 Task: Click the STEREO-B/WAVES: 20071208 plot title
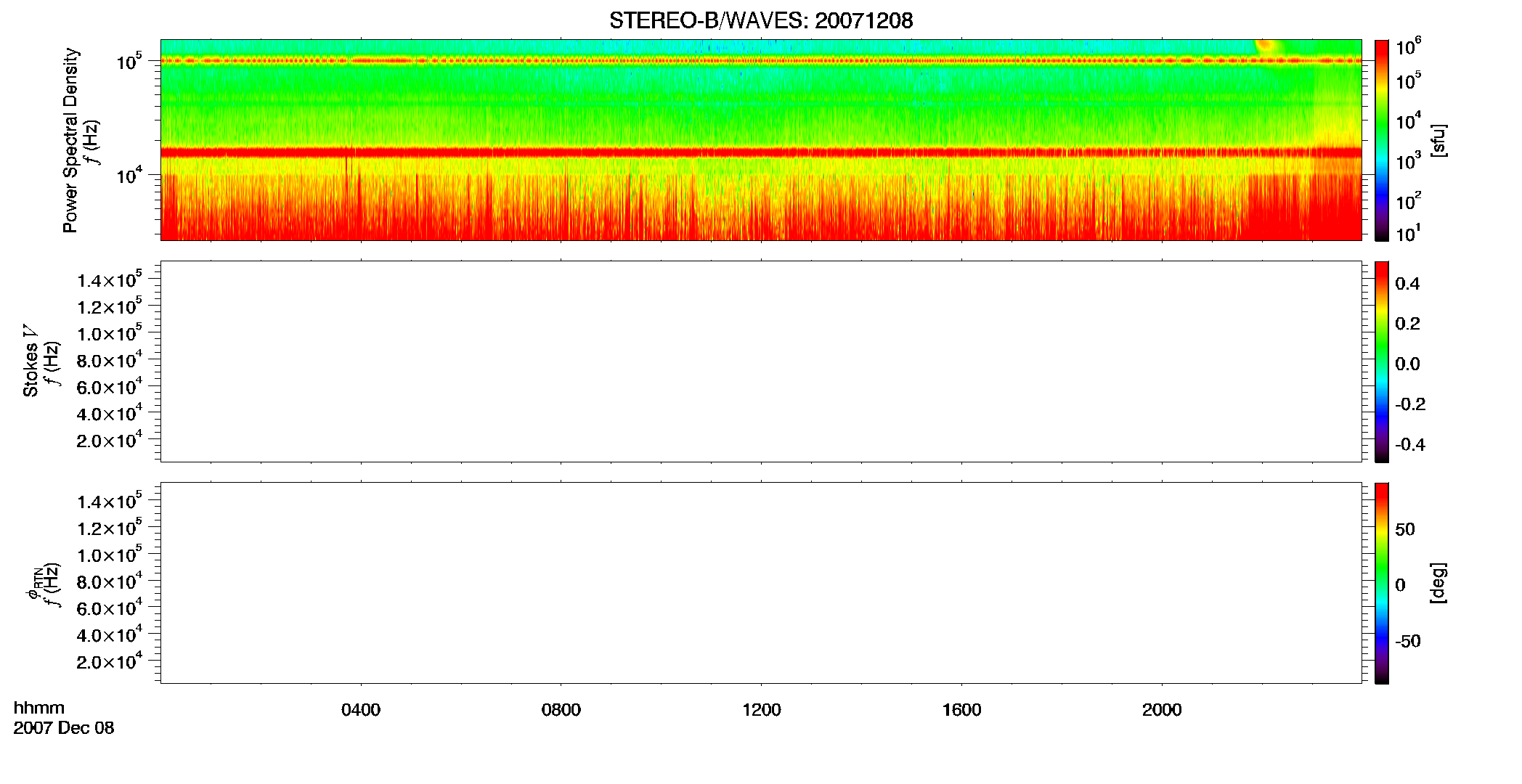coord(761,20)
